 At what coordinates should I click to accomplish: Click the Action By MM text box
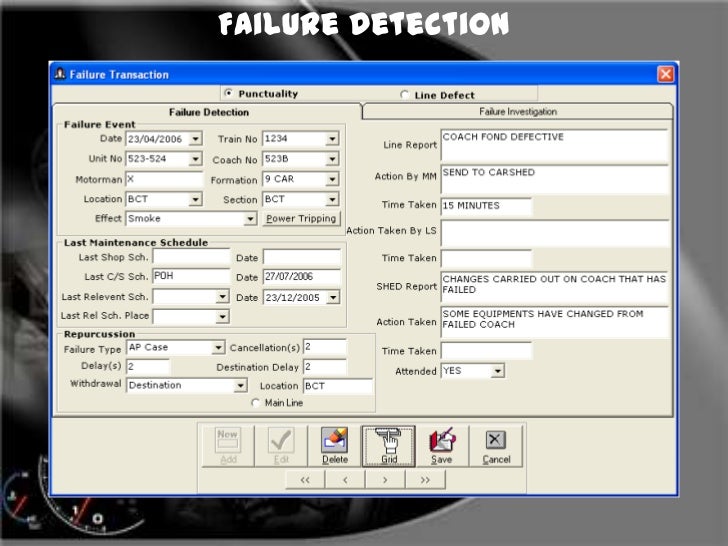coord(554,179)
